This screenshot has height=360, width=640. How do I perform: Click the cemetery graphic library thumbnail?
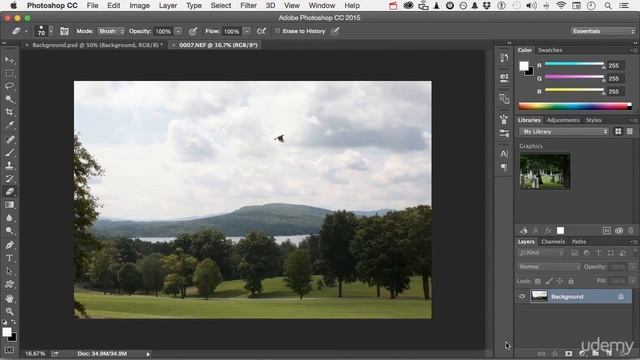[x=544, y=171]
